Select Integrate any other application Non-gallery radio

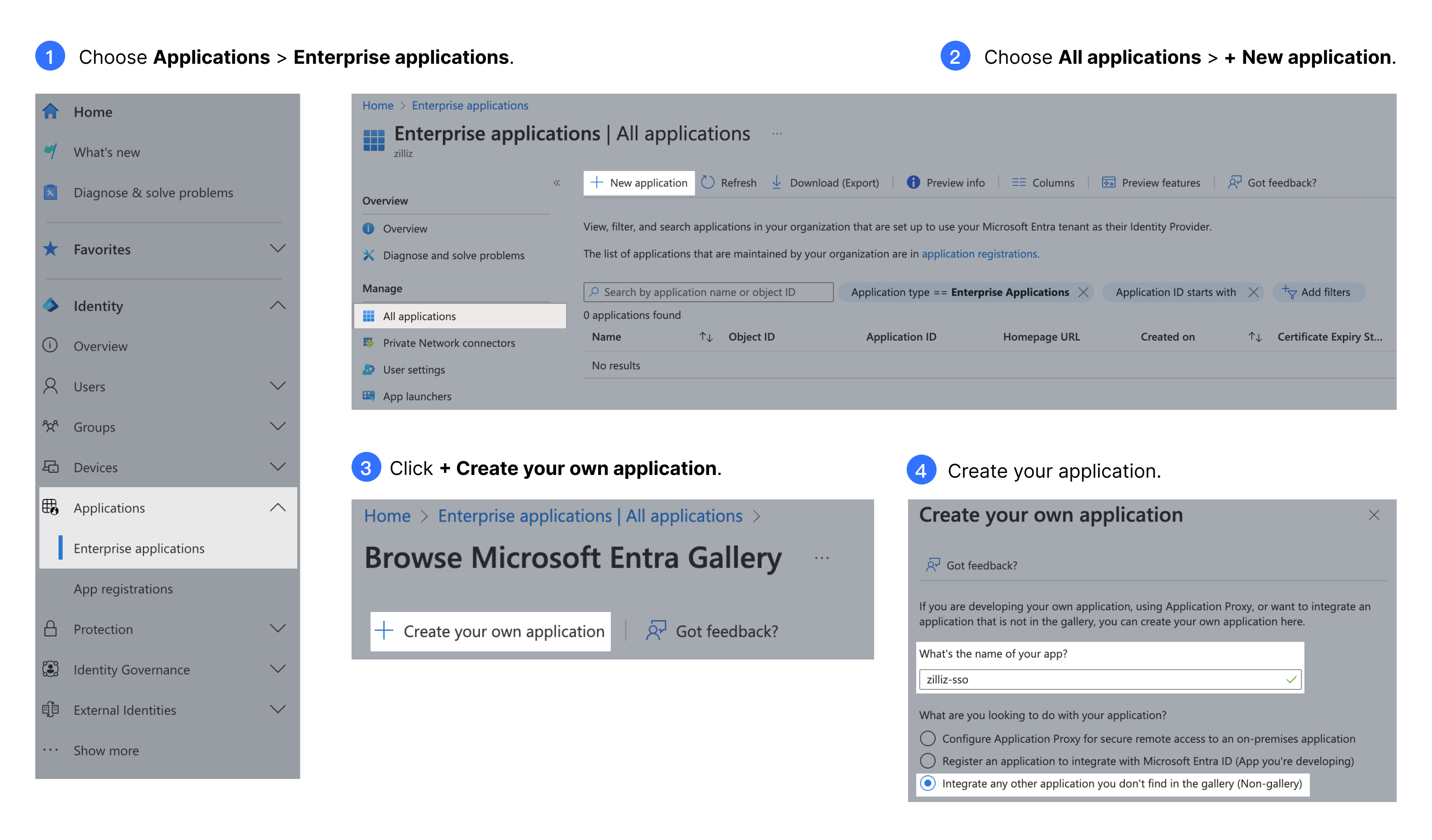tap(928, 784)
